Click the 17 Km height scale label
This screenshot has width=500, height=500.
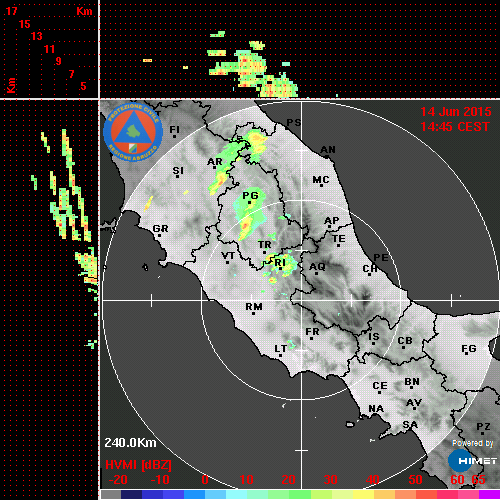[11, 11]
